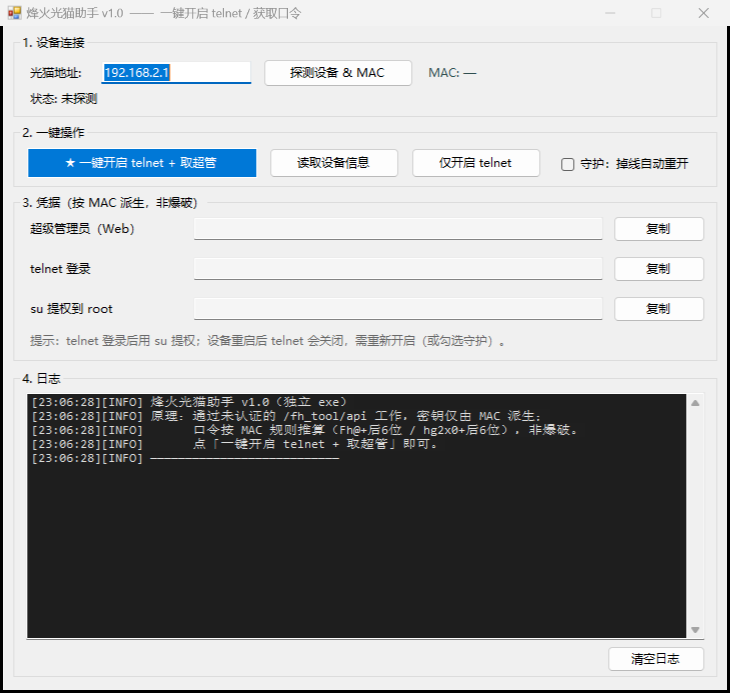Screen dimensions: 730x693
Task: Click the 4. 日志 group label
Action: (x=41, y=378)
